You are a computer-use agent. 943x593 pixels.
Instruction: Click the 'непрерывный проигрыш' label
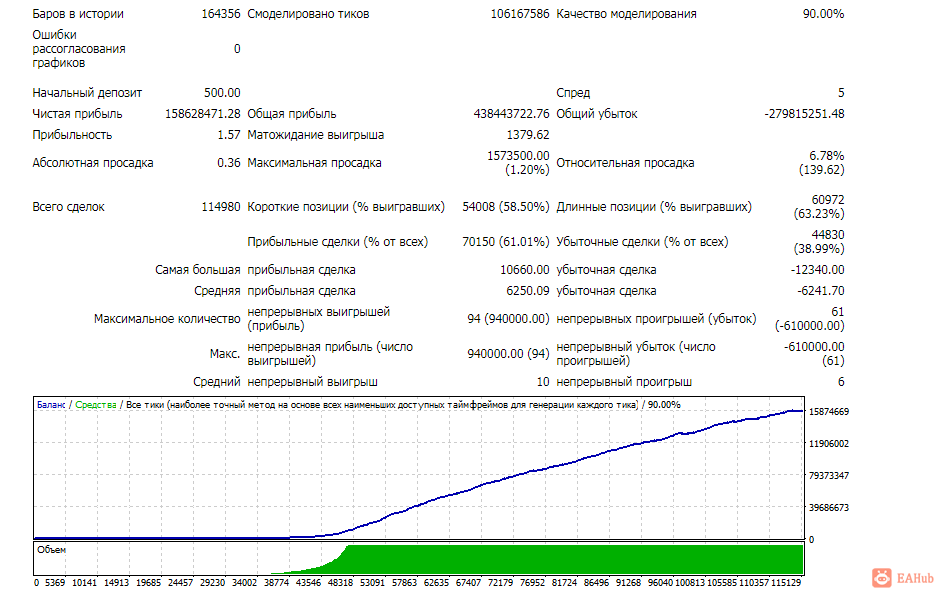pyautogui.click(x=624, y=382)
